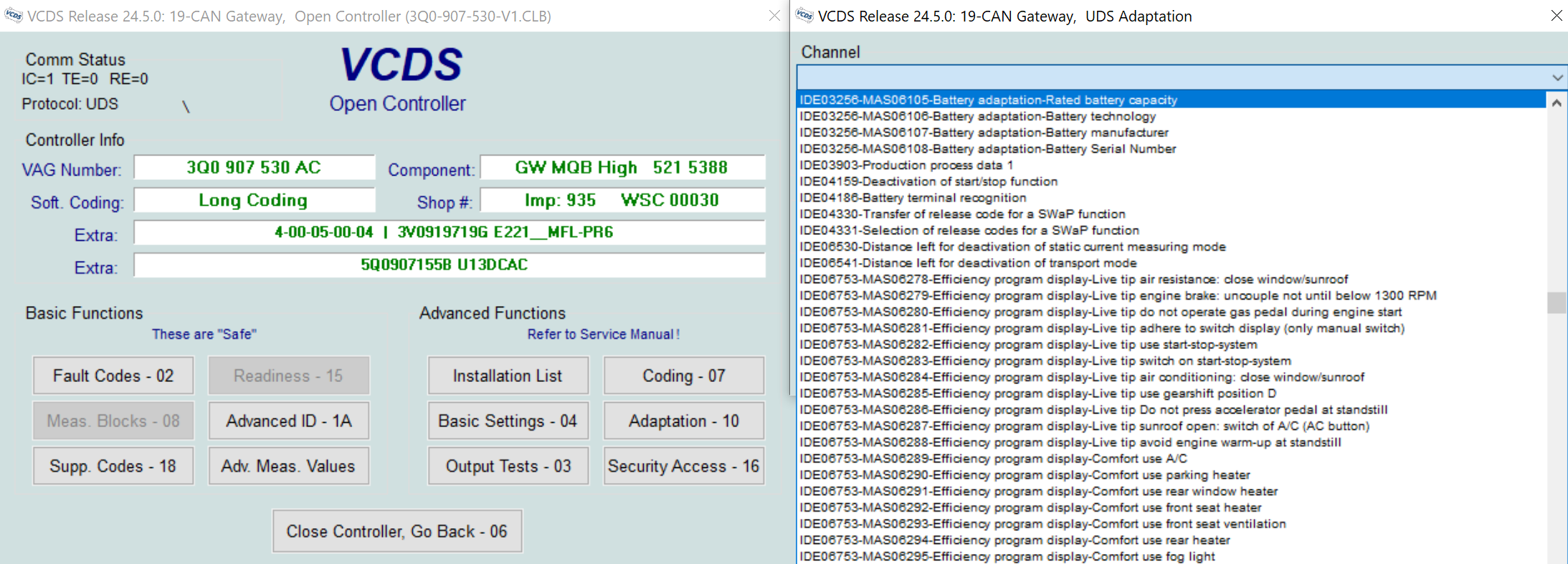Select Live tip sunroof open channel
This screenshot has width=1568, height=564.
1172,426
